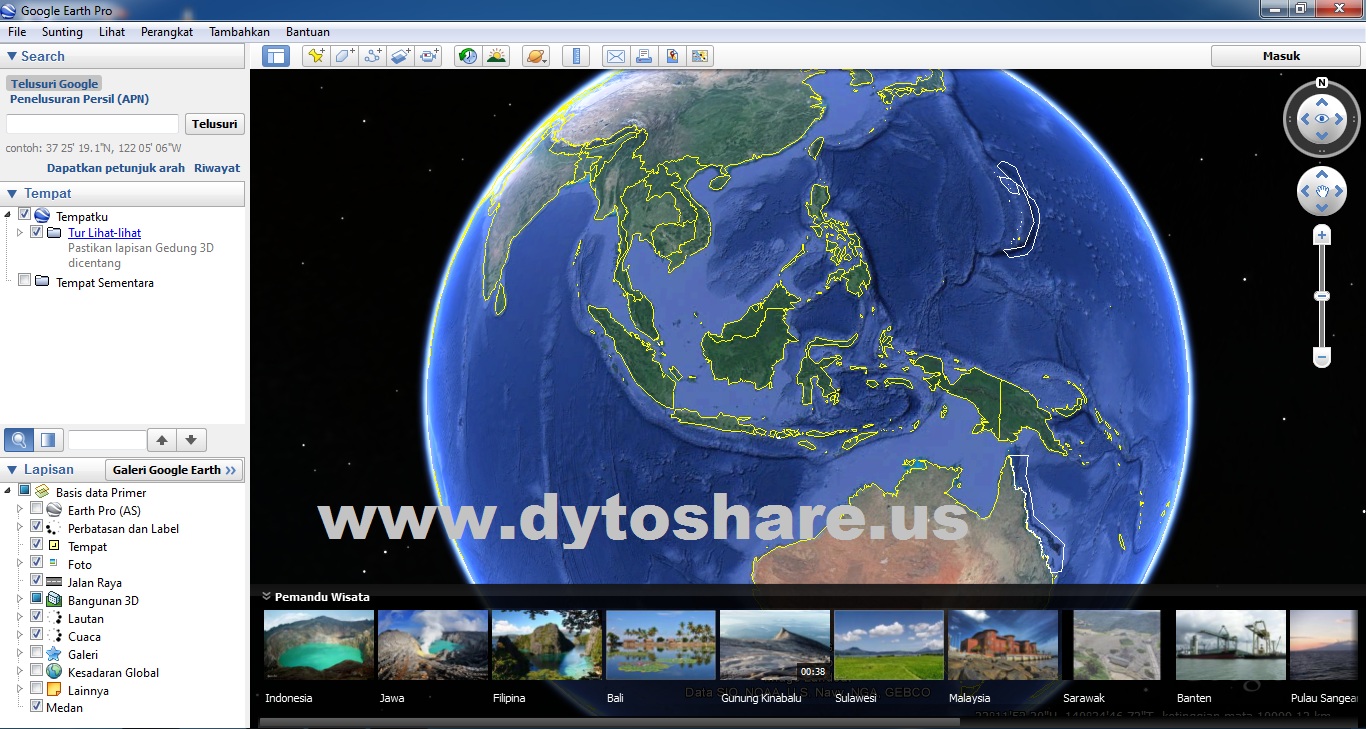The height and width of the screenshot is (729, 1368).
Task: Add a path from the toolbar
Action: (373, 56)
